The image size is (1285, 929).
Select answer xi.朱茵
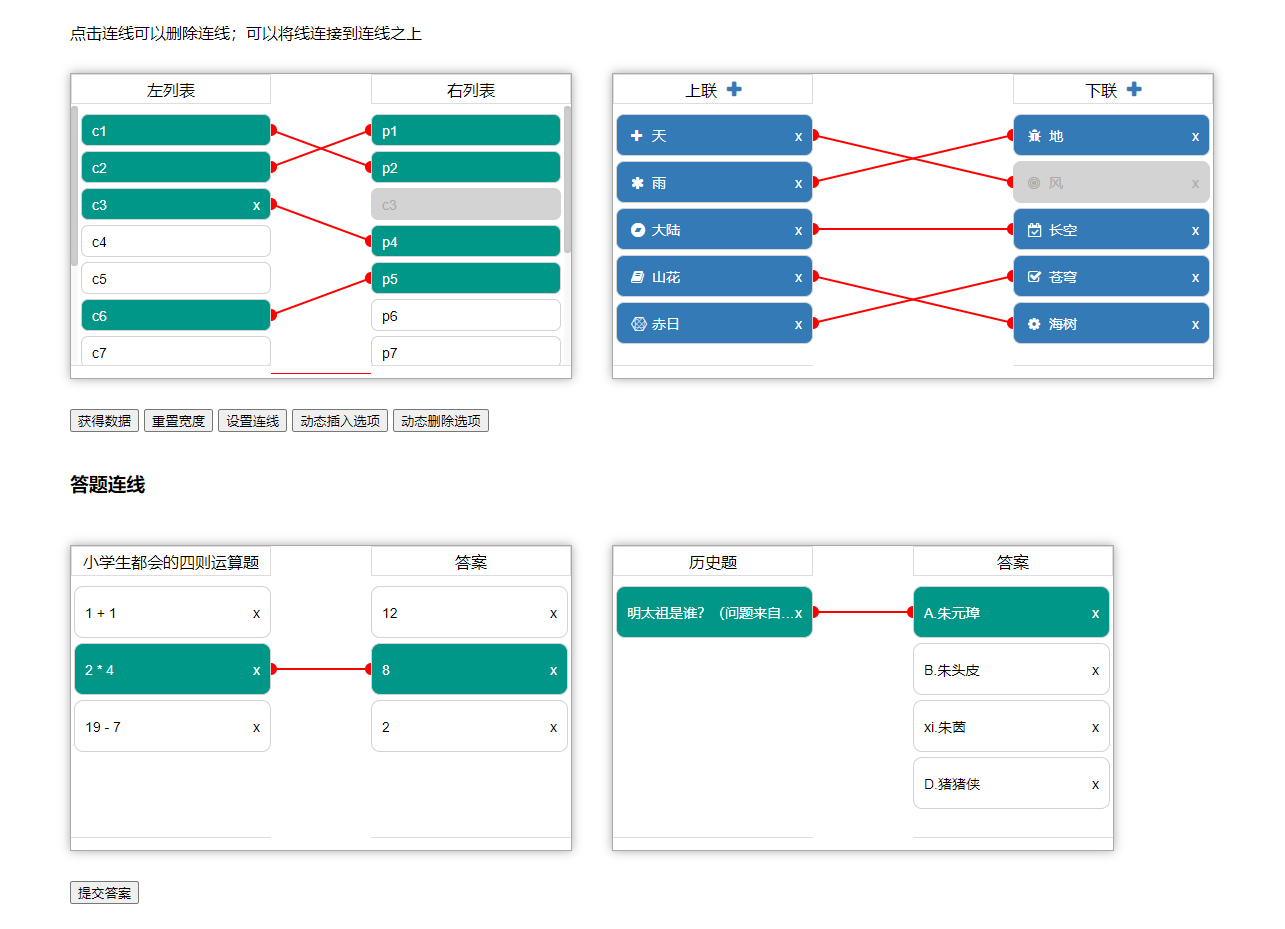click(x=1011, y=727)
